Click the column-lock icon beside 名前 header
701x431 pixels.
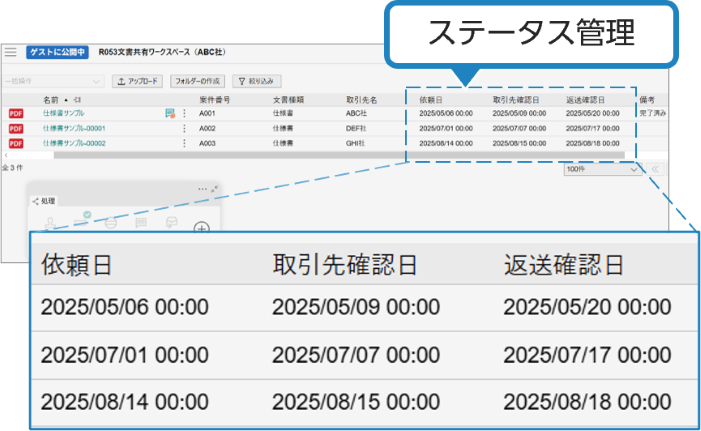coord(77,100)
